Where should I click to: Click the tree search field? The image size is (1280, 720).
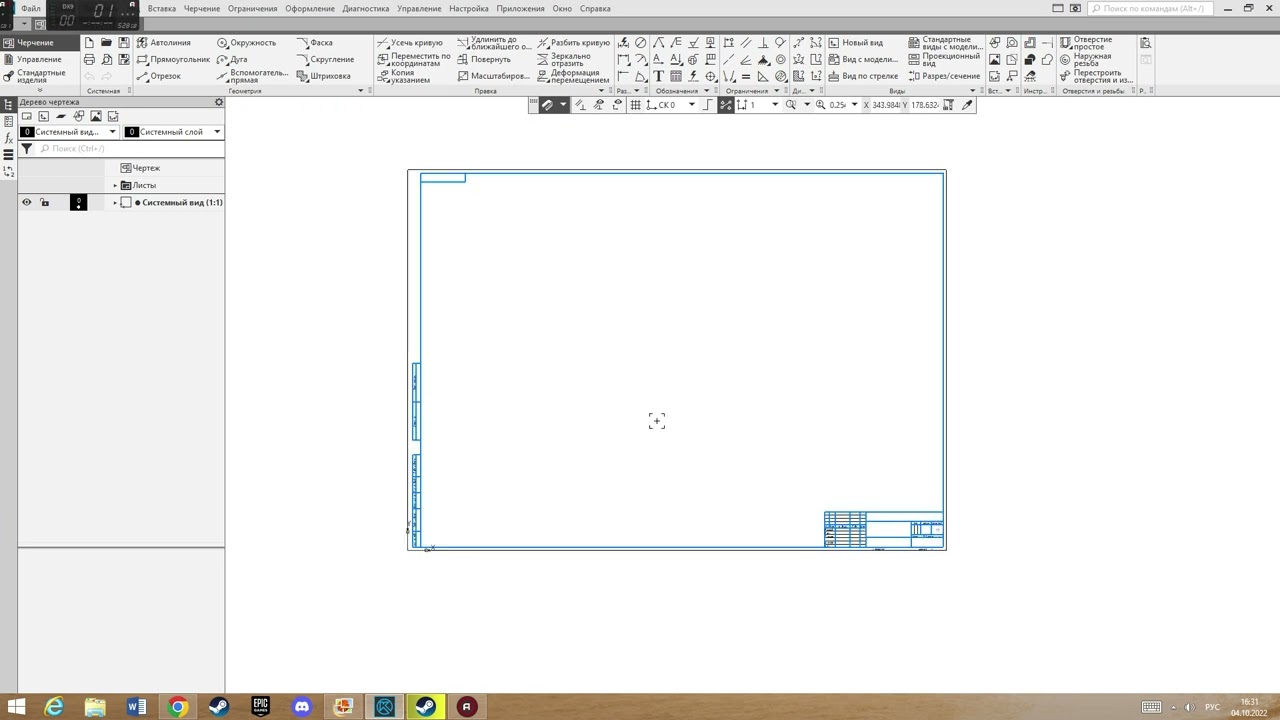130,148
